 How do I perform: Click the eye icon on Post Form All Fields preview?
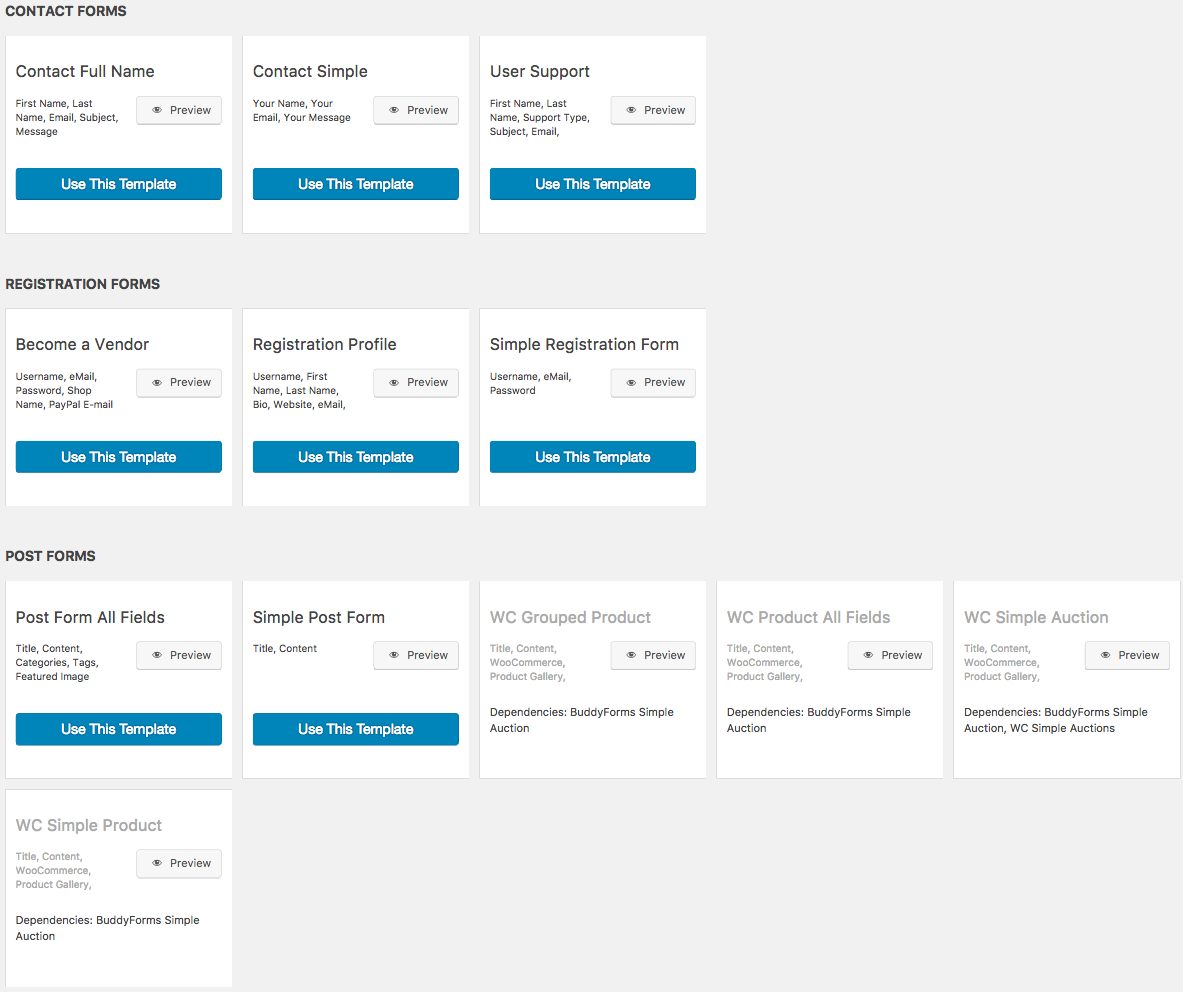(157, 655)
